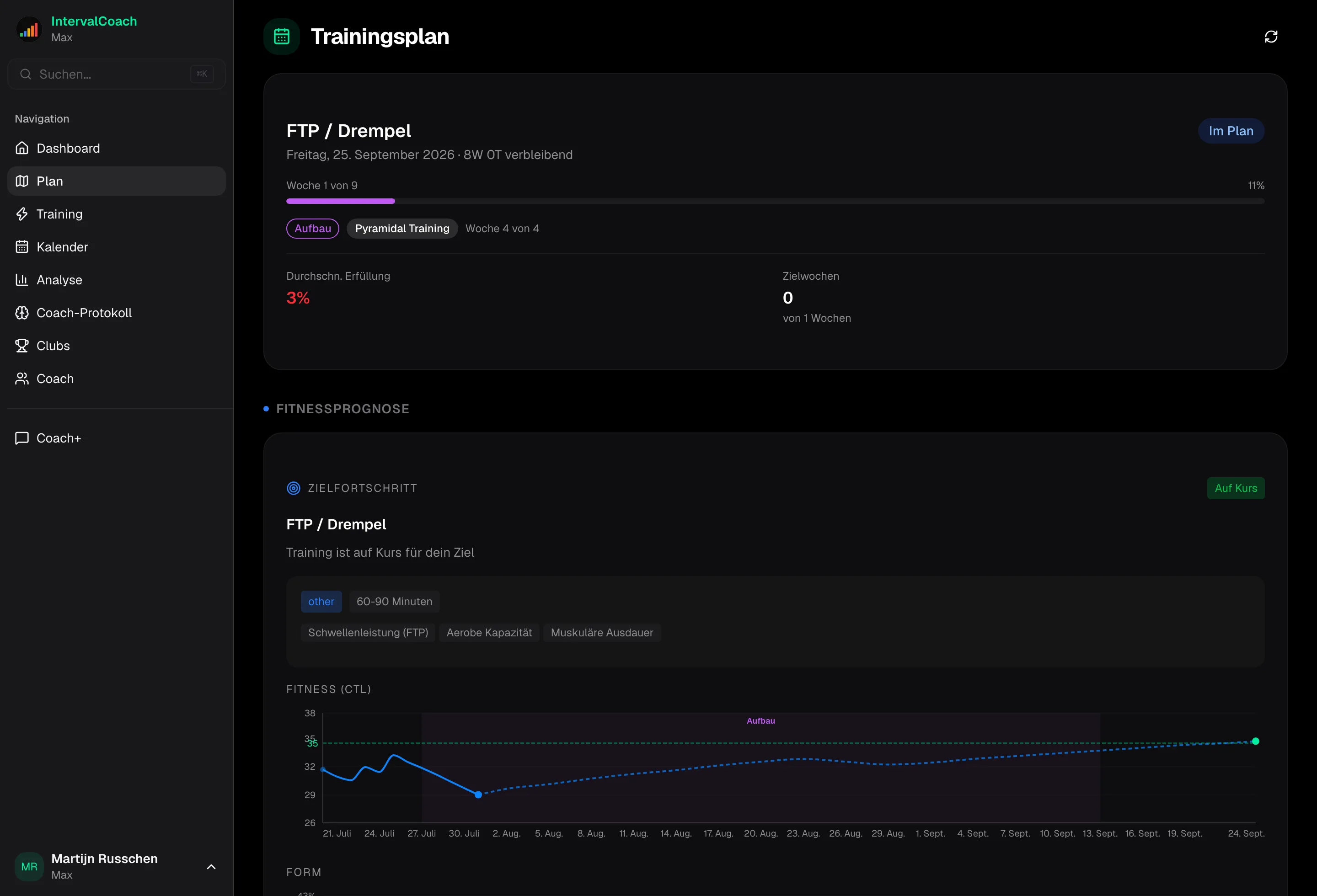Click the ⌘K shortcut badge

[202, 74]
